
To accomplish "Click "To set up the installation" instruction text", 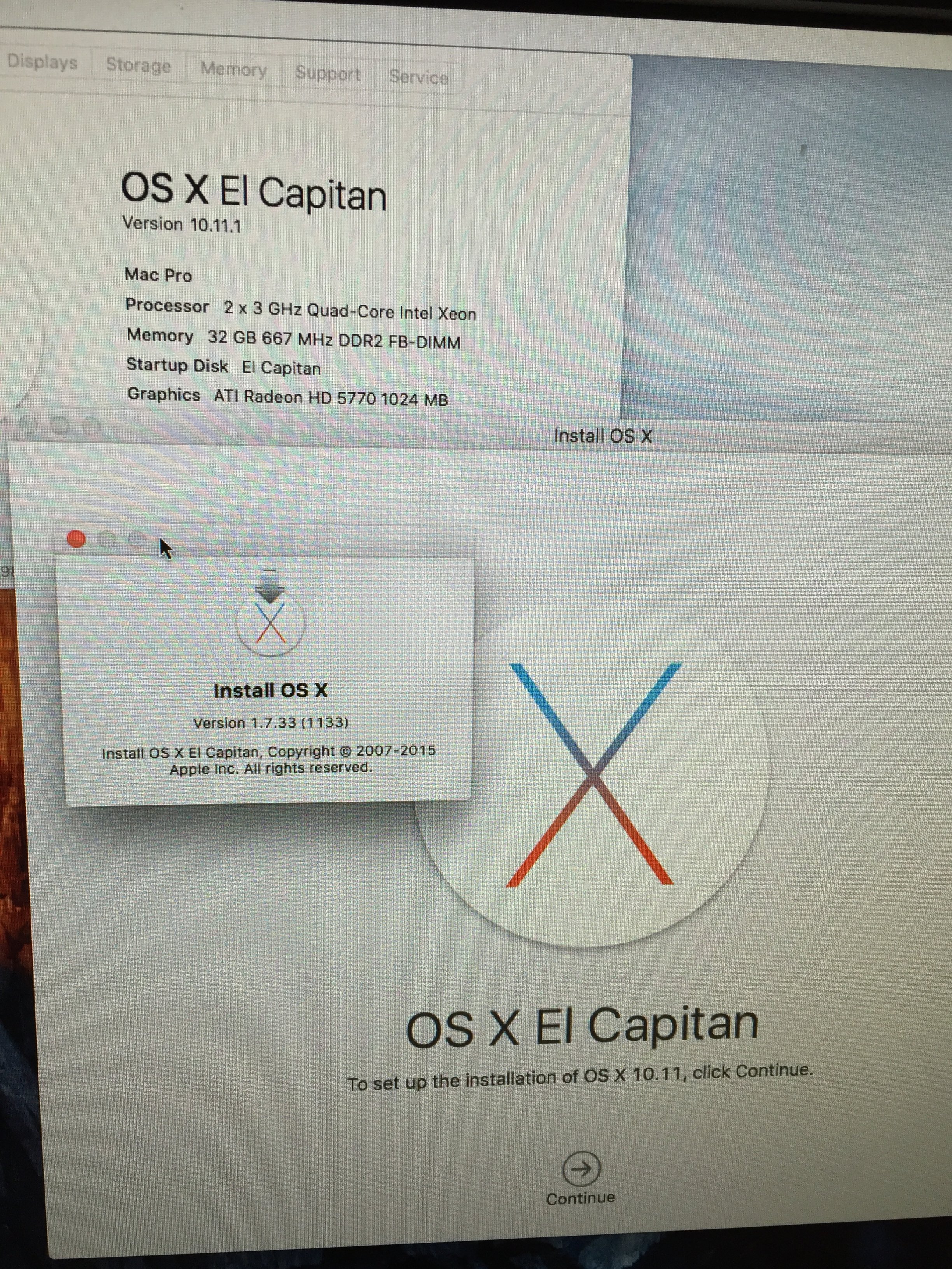I will pos(580,1077).
